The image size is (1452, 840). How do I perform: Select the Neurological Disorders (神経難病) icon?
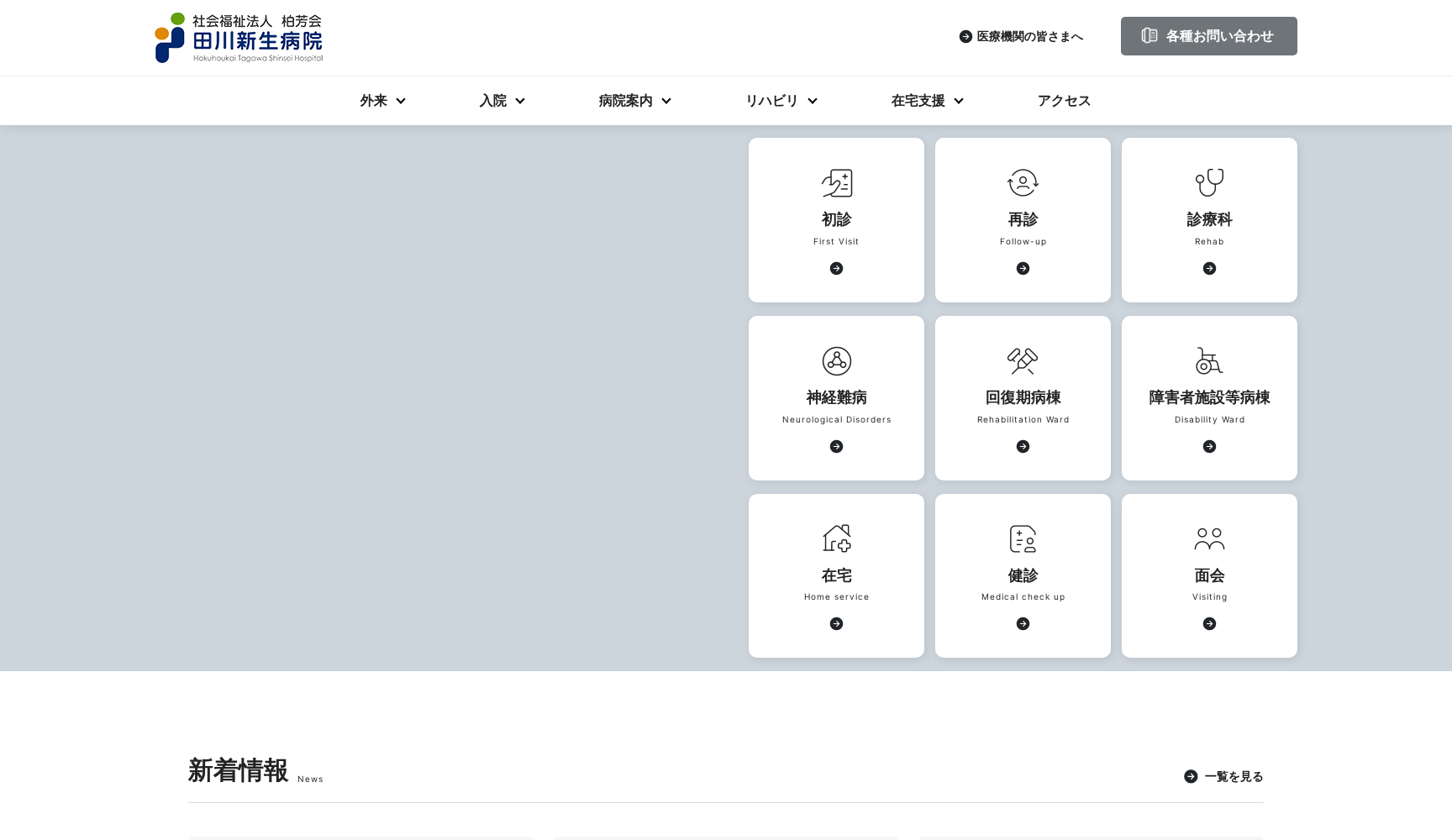point(836,361)
